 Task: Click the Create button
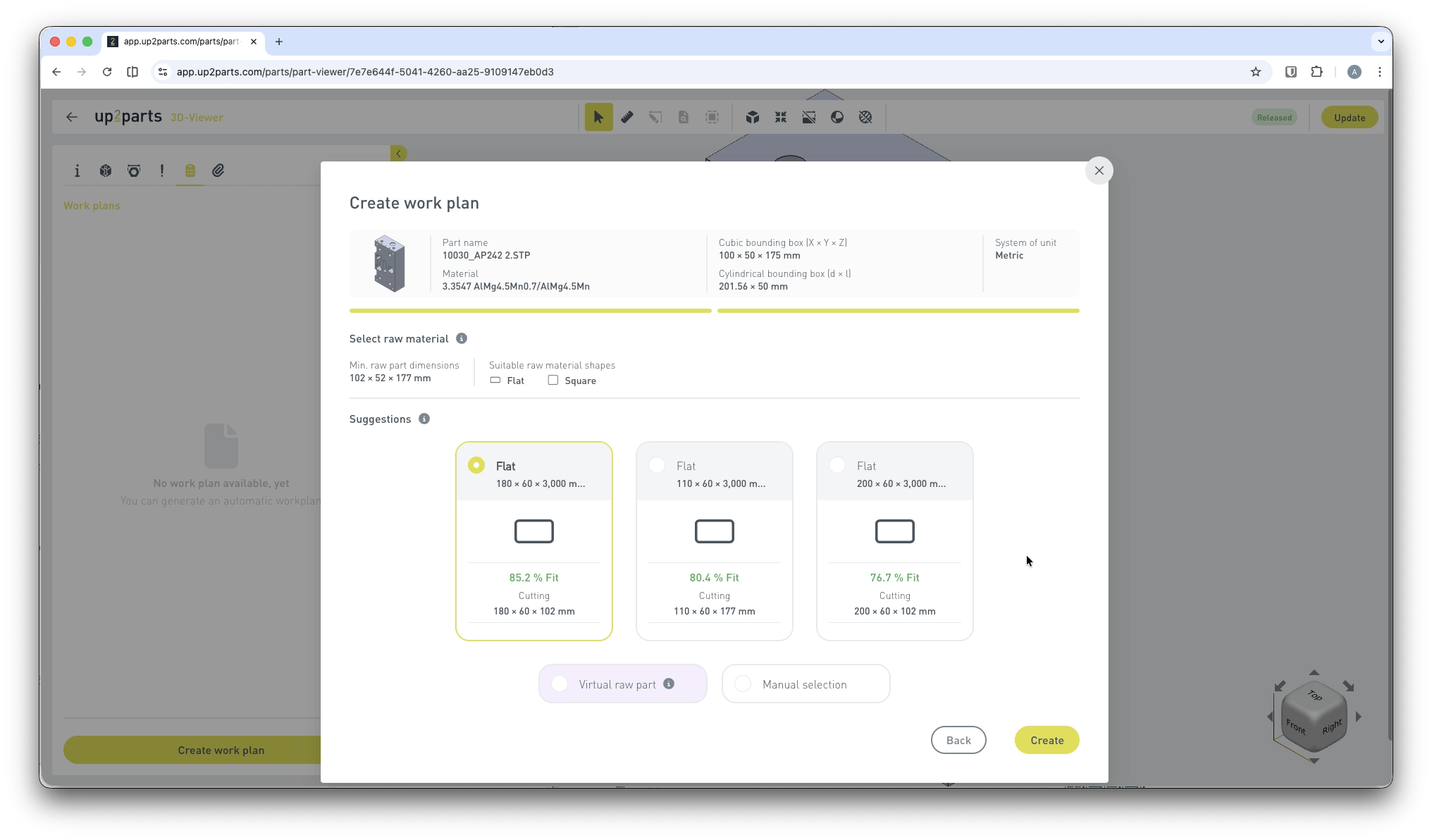[x=1047, y=740]
